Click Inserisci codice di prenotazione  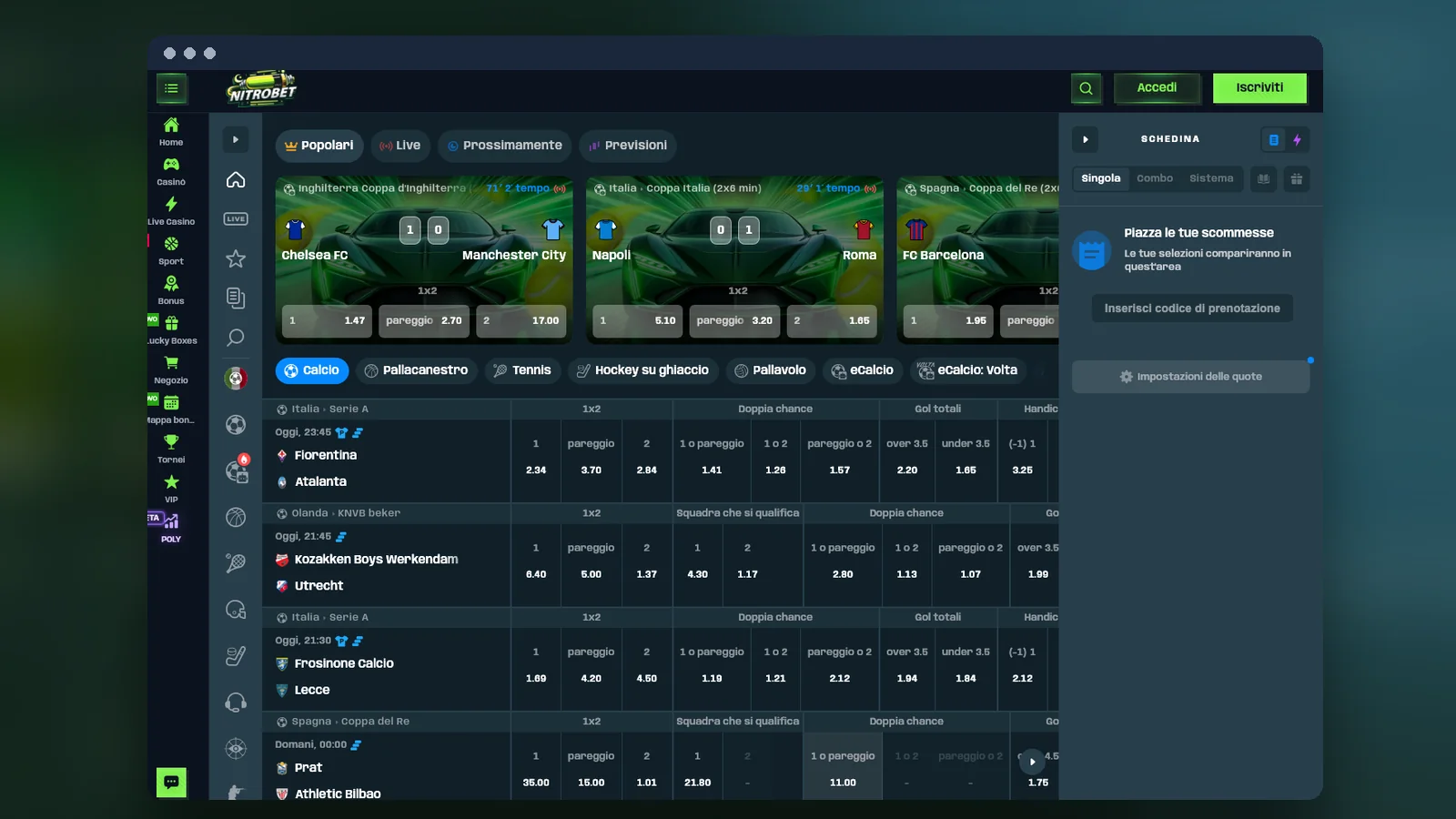click(1192, 308)
